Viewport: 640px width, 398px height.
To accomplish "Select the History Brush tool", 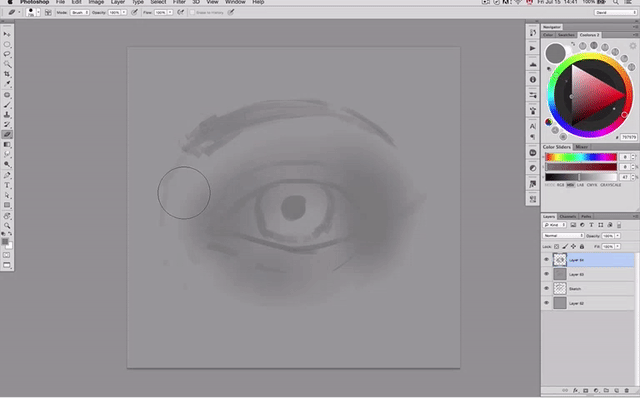I will coord(7,125).
